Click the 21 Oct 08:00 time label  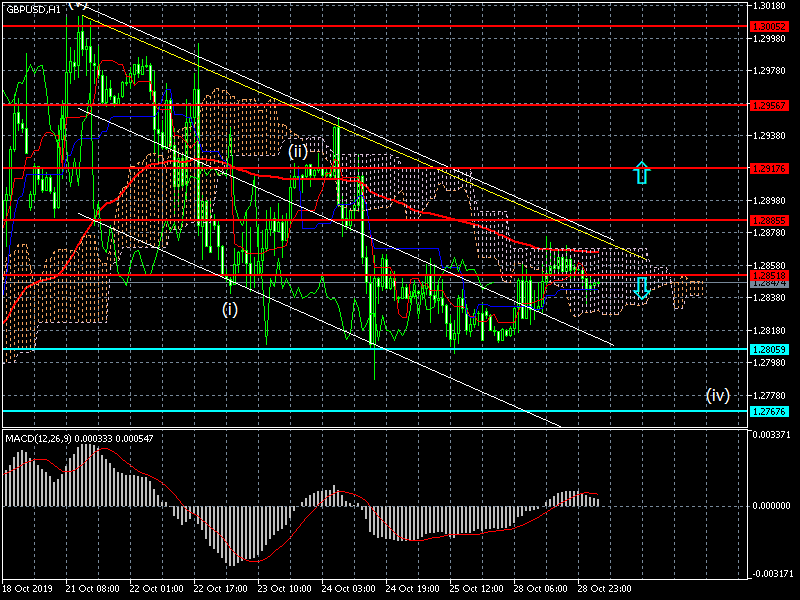click(93, 588)
